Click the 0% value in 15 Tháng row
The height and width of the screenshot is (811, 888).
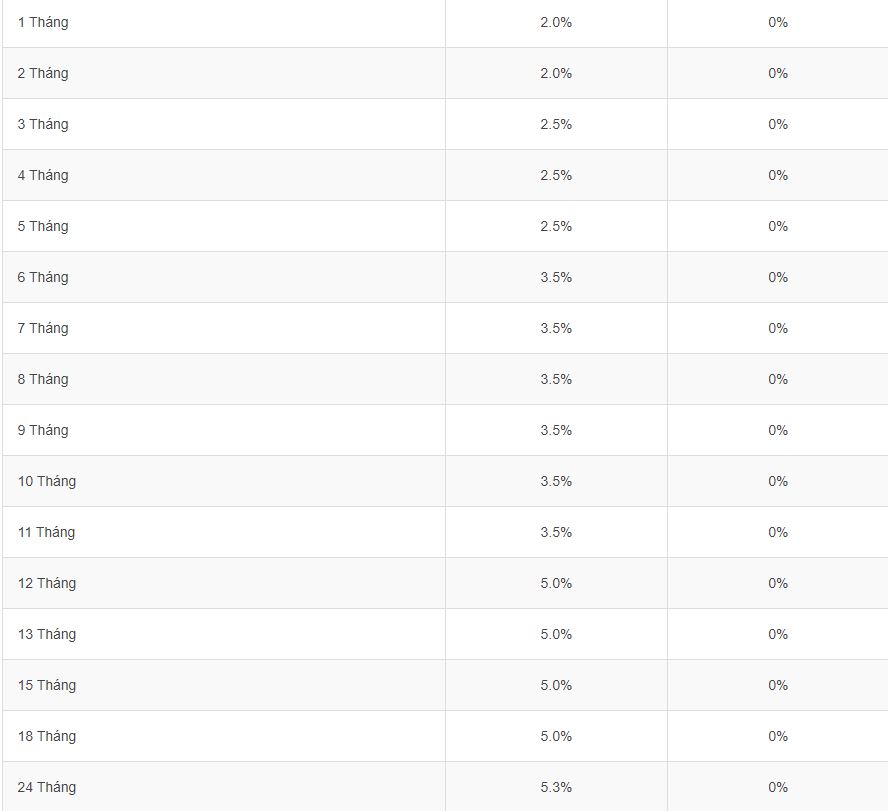(x=778, y=685)
